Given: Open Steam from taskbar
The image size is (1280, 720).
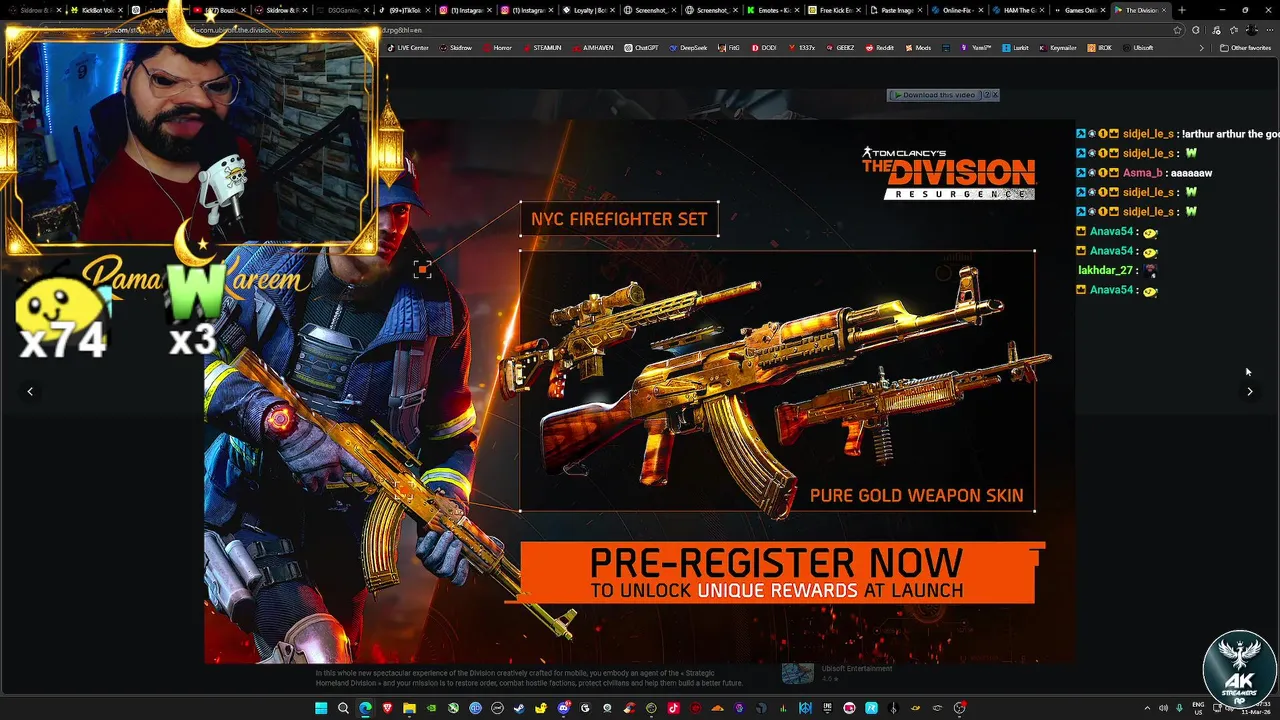Looking at the screenshot, I should point(519,708).
